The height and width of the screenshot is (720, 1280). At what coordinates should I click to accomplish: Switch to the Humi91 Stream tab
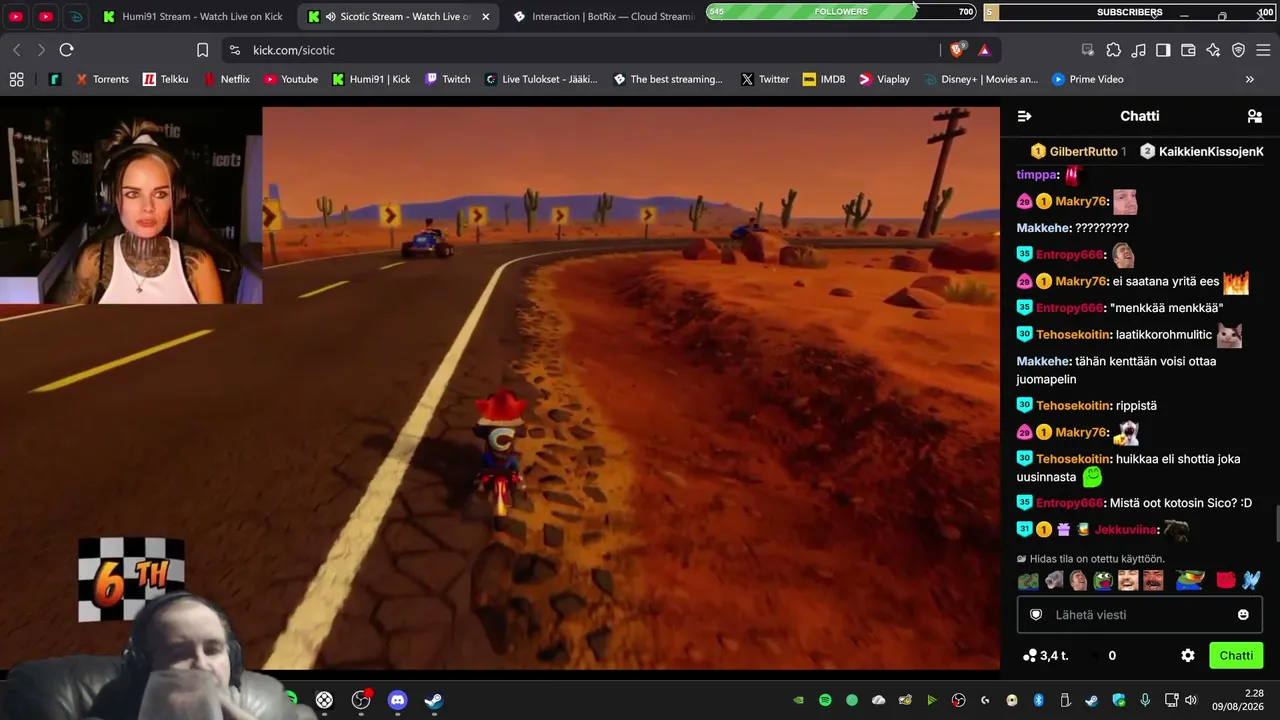(192, 17)
